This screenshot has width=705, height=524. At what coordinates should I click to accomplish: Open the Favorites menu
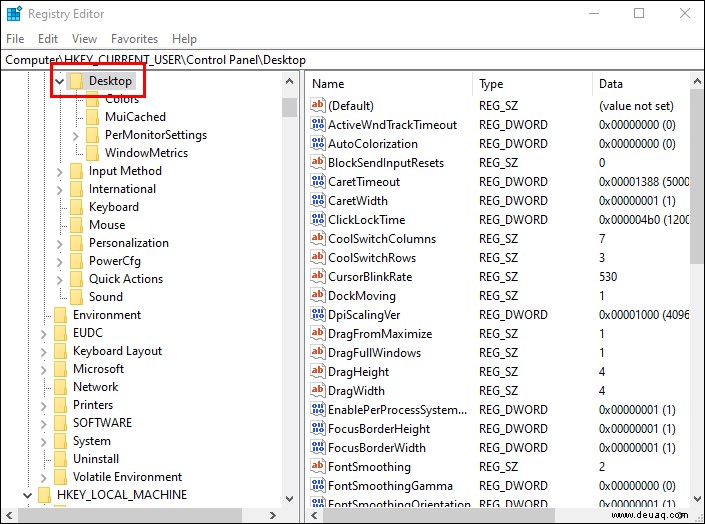[134, 39]
